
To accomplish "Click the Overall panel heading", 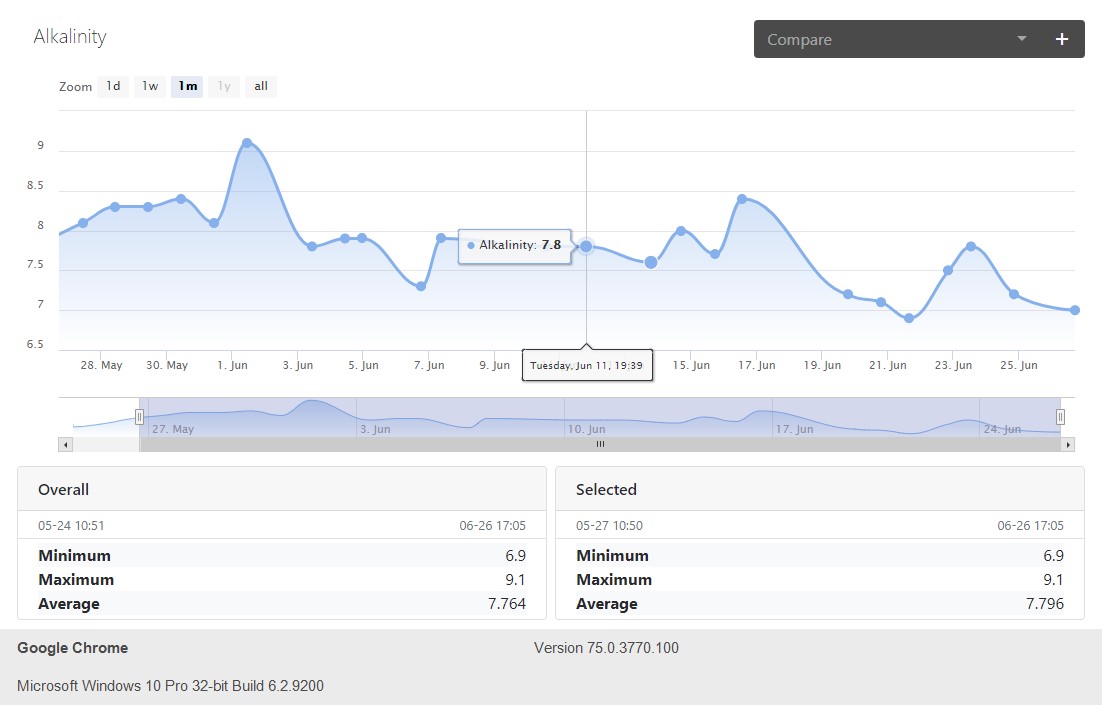I will [63, 490].
